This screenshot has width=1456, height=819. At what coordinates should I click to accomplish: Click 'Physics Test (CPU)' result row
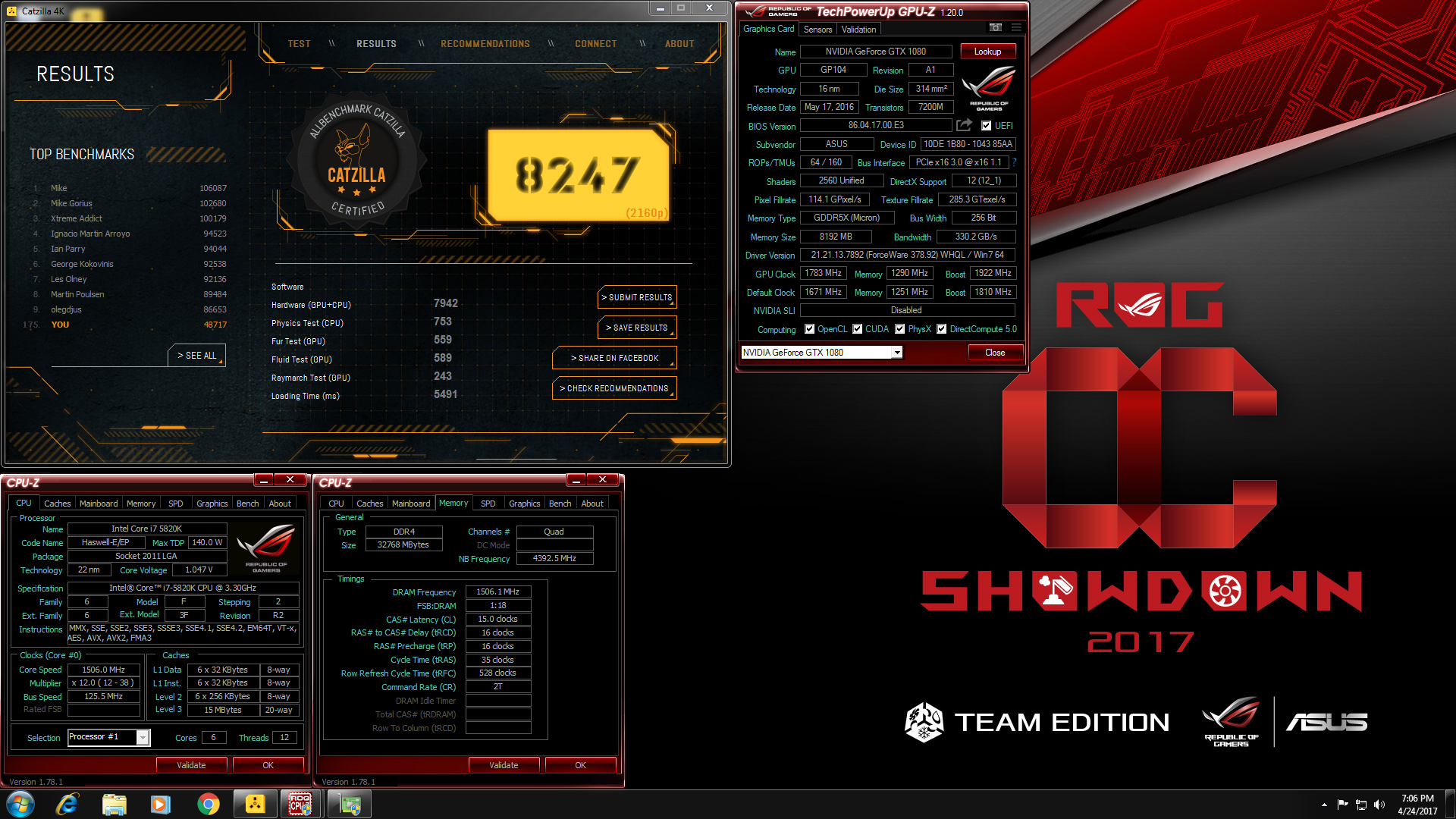tap(365, 323)
